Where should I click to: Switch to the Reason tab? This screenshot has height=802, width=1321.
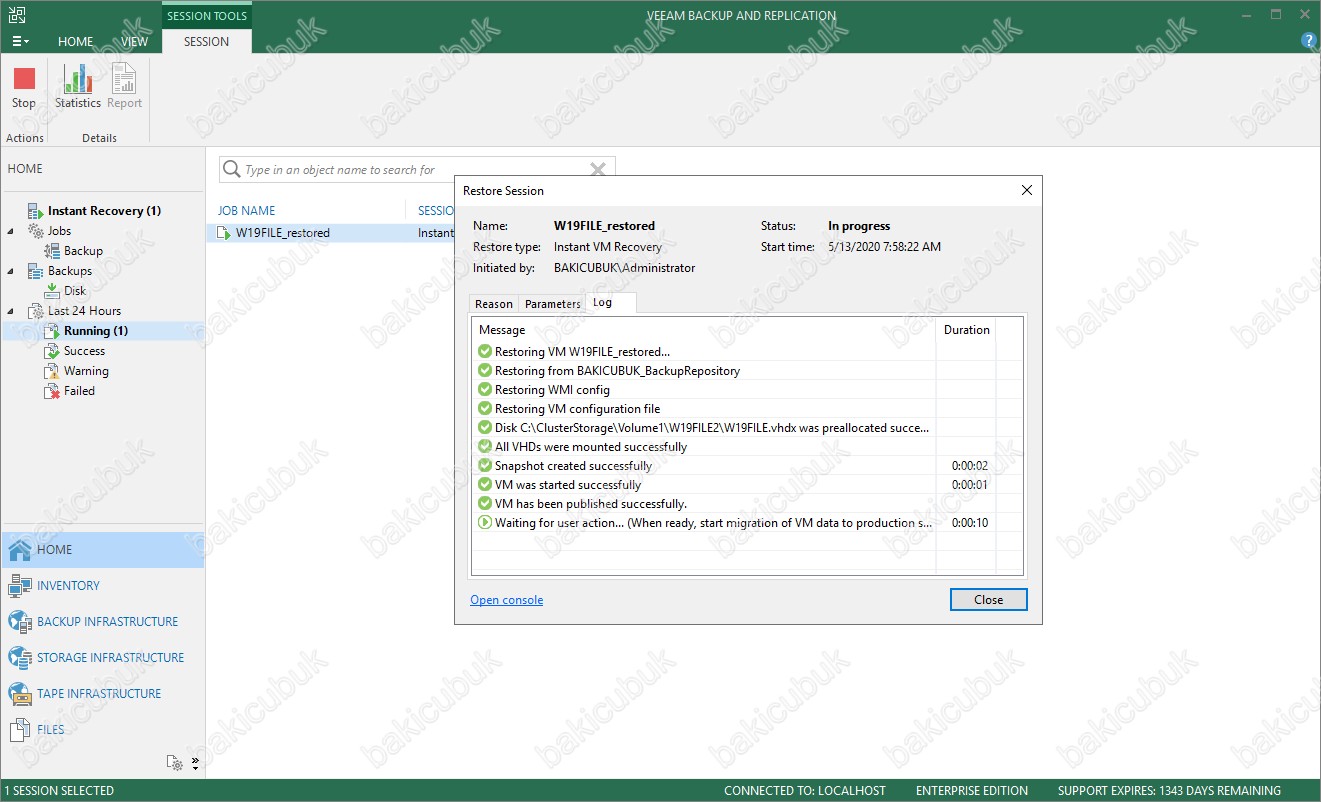(x=494, y=304)
